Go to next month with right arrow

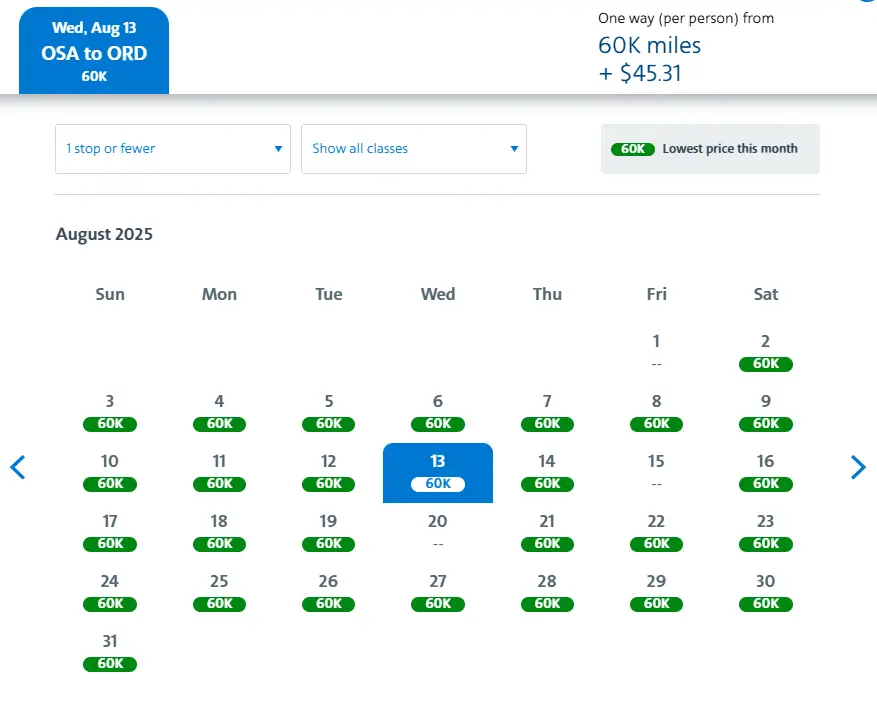(858, 467)
